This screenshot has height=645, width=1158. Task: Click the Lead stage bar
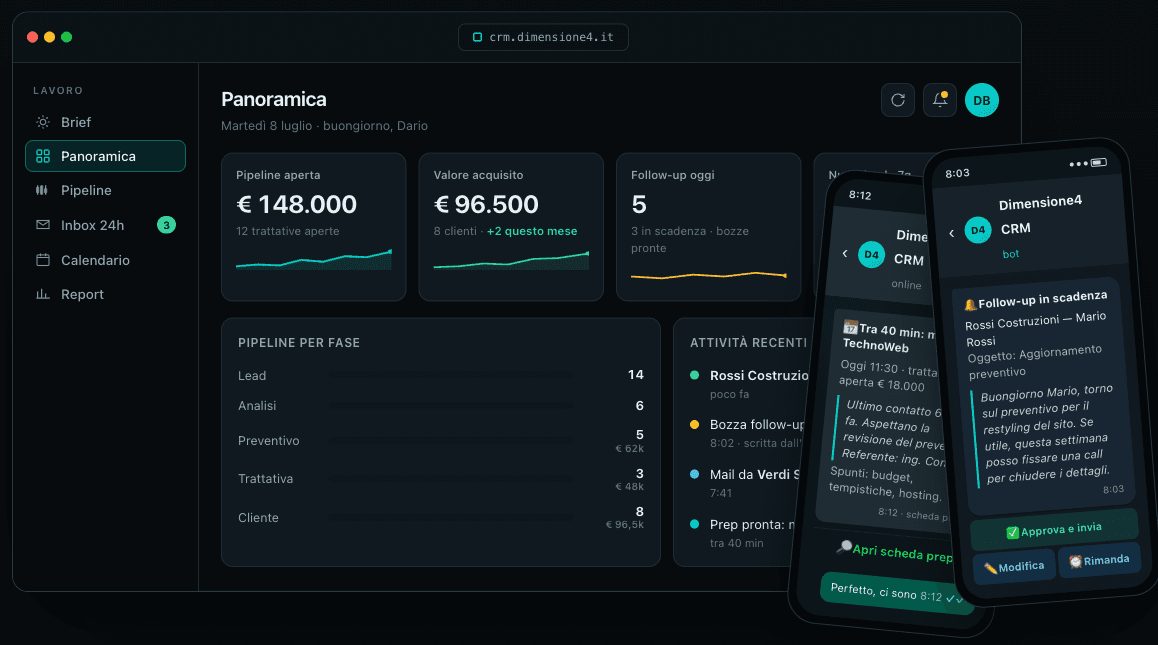click(450, 375)
